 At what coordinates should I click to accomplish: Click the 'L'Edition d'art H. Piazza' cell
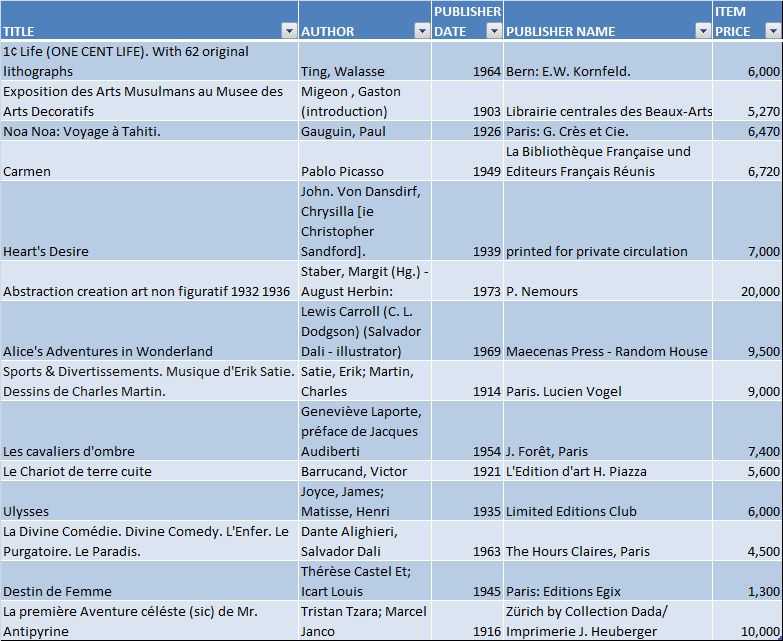coord(608,470)
